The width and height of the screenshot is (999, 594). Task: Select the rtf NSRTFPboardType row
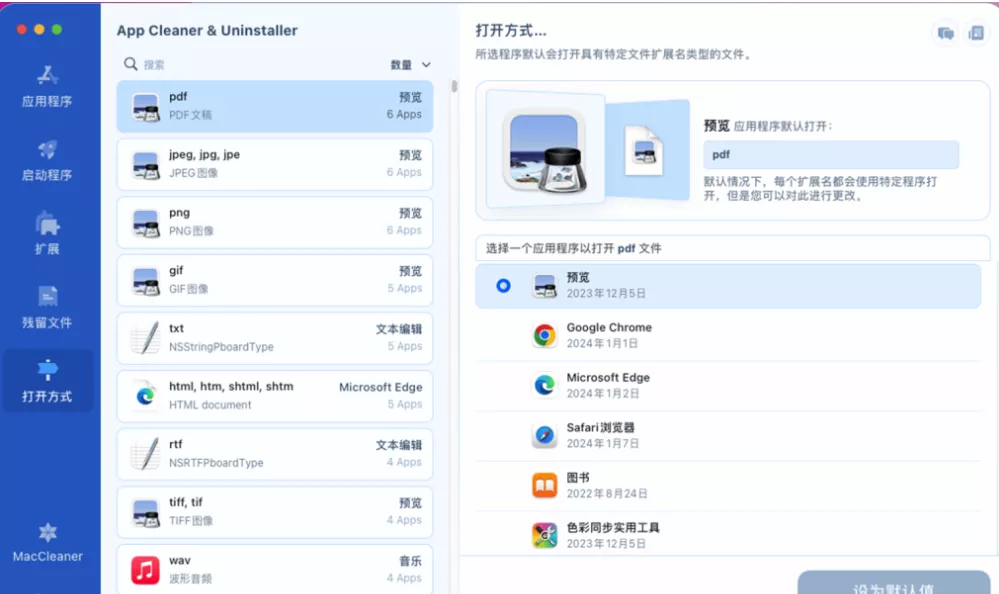(275, 454)
